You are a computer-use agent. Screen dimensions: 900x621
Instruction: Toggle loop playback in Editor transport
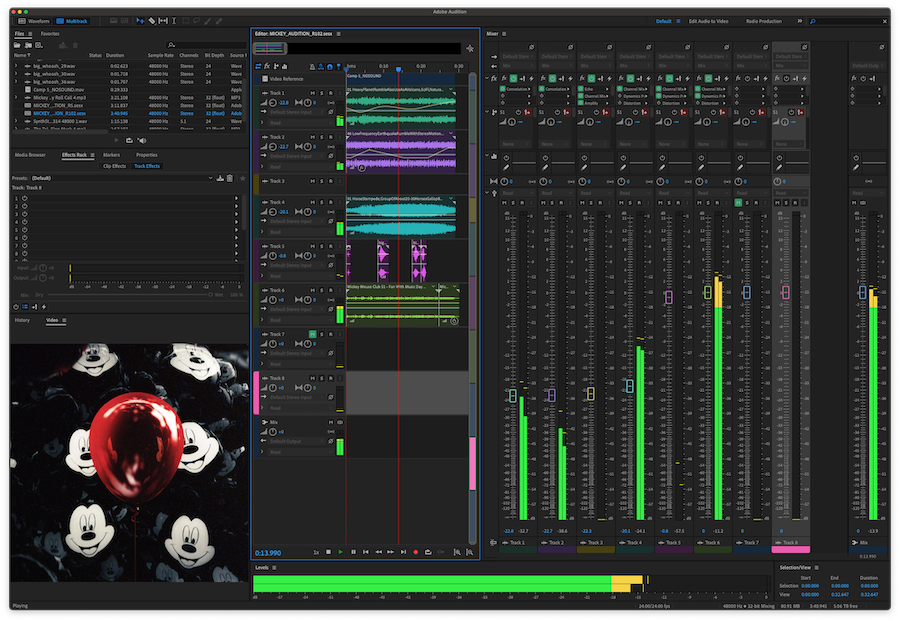pos(428,552)
